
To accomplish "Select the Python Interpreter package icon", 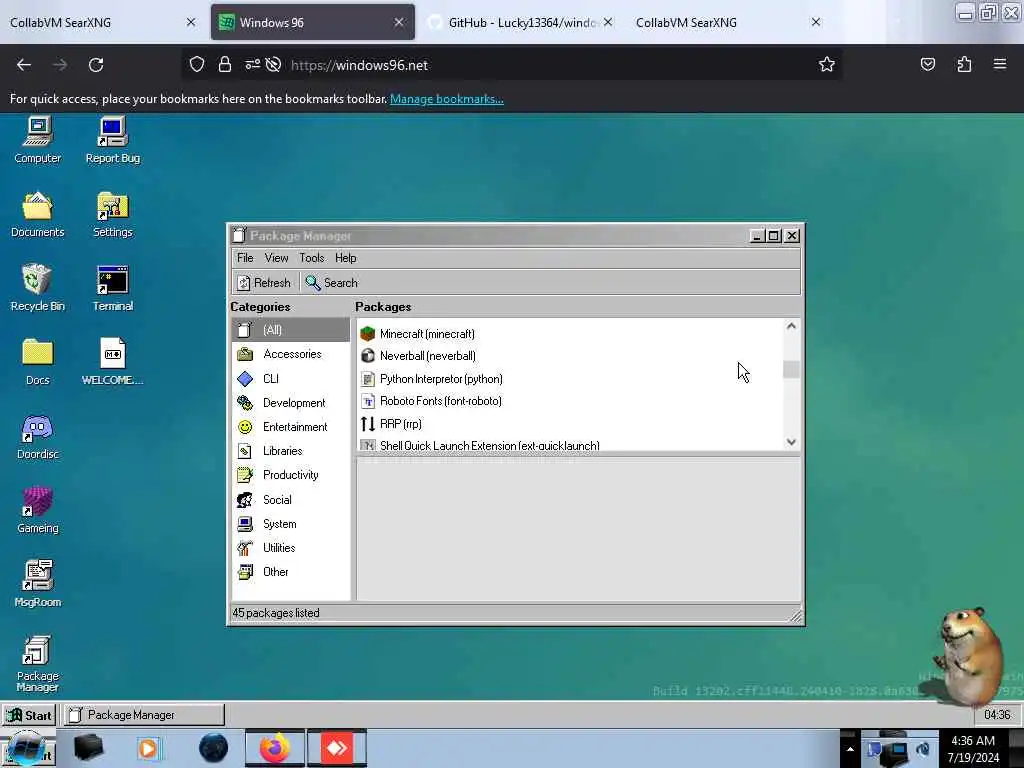I will pos(368,379).
